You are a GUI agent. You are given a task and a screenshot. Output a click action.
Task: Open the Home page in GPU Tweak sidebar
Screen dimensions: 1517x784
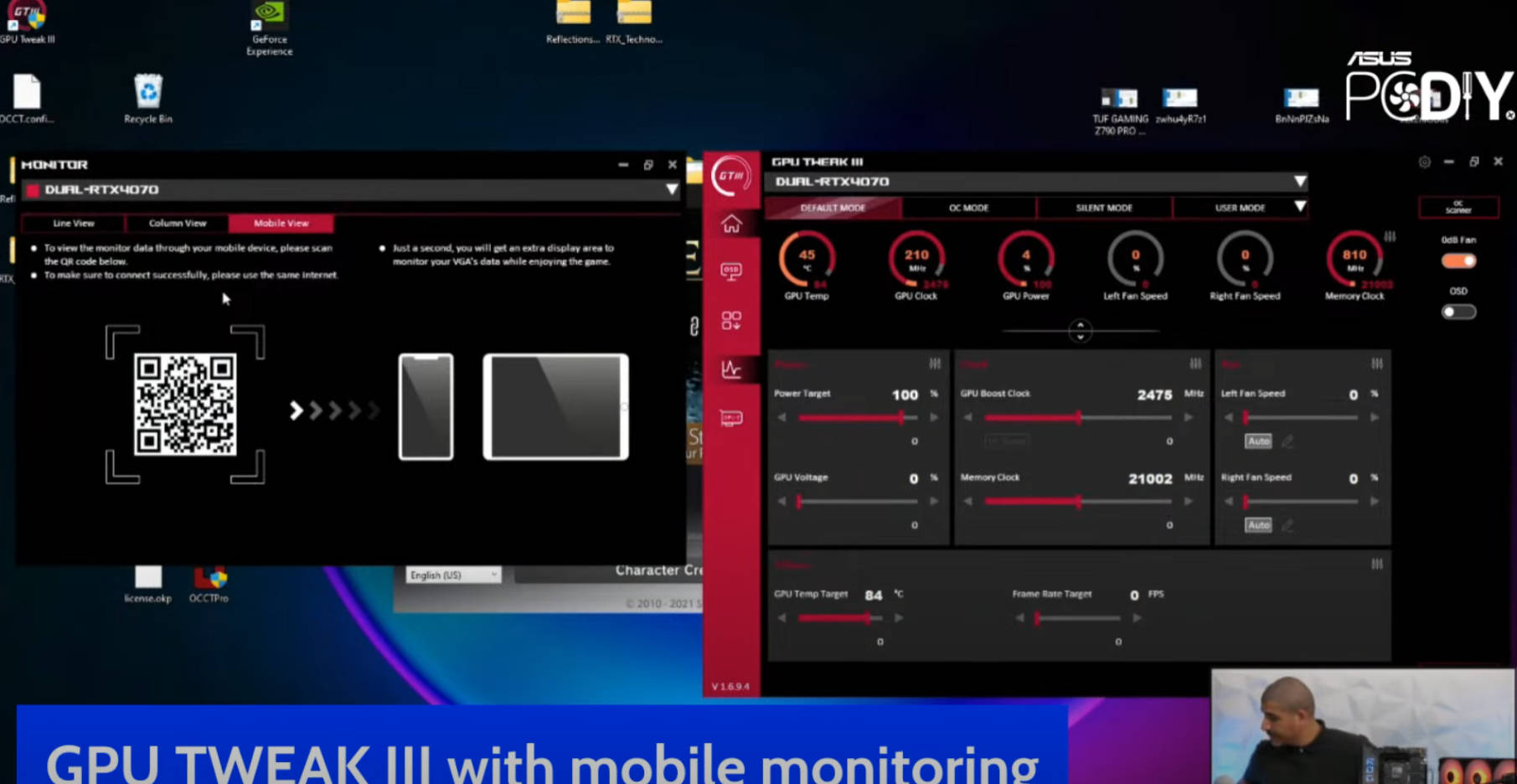click(731, 224)
